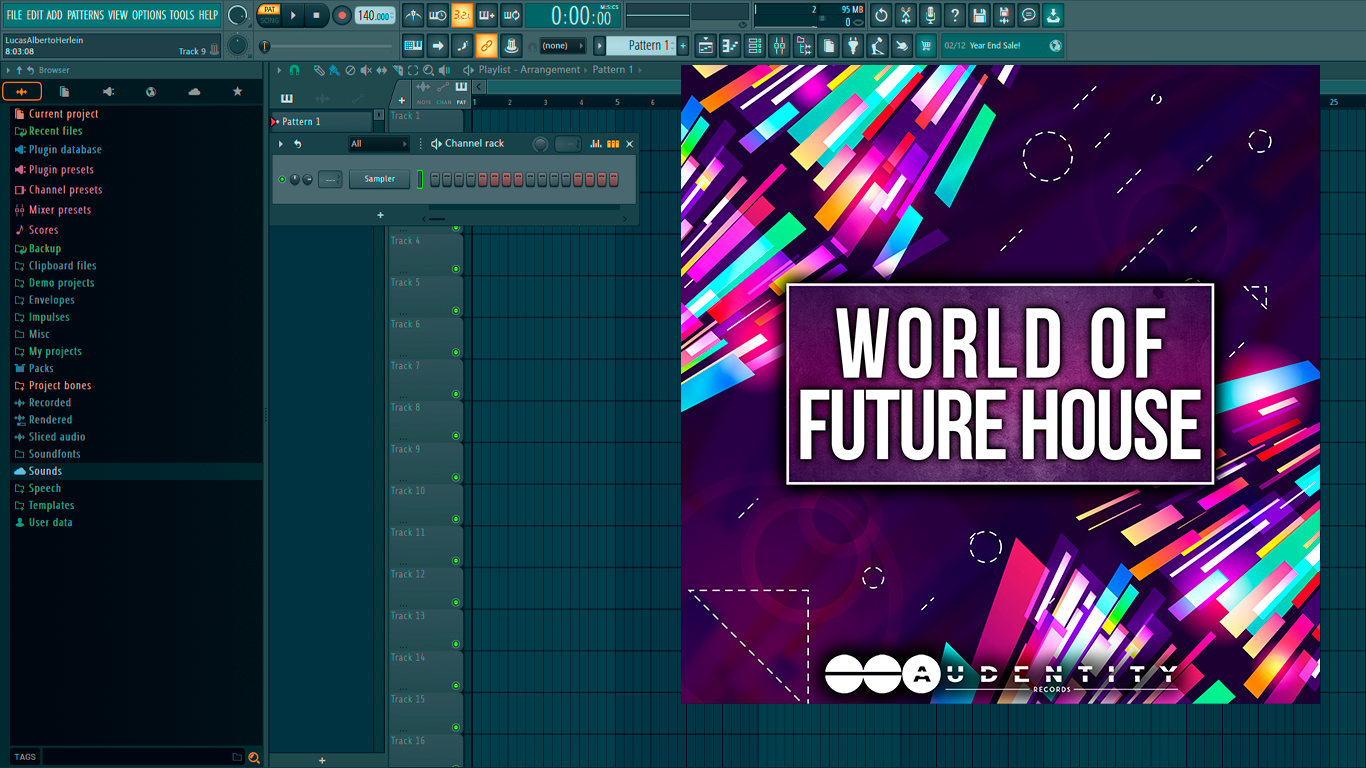Click the render as audio icon

click(1004, 15)
